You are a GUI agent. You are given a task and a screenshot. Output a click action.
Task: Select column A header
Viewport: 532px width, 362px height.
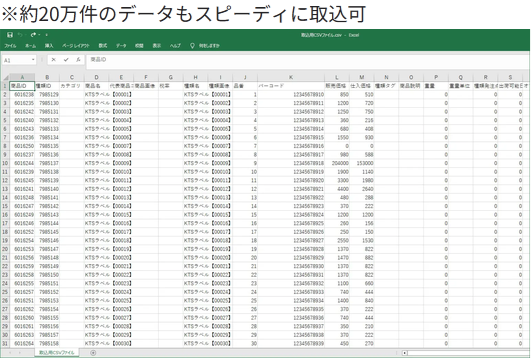tap(22, 77)
